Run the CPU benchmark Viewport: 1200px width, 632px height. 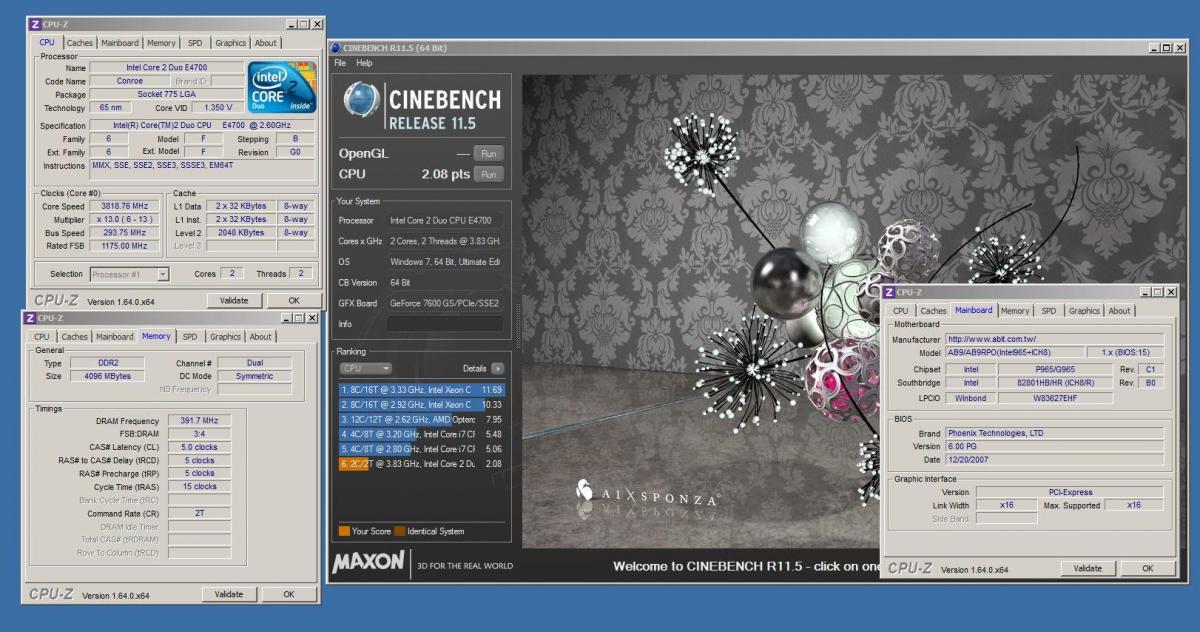(x=488, y=174)
